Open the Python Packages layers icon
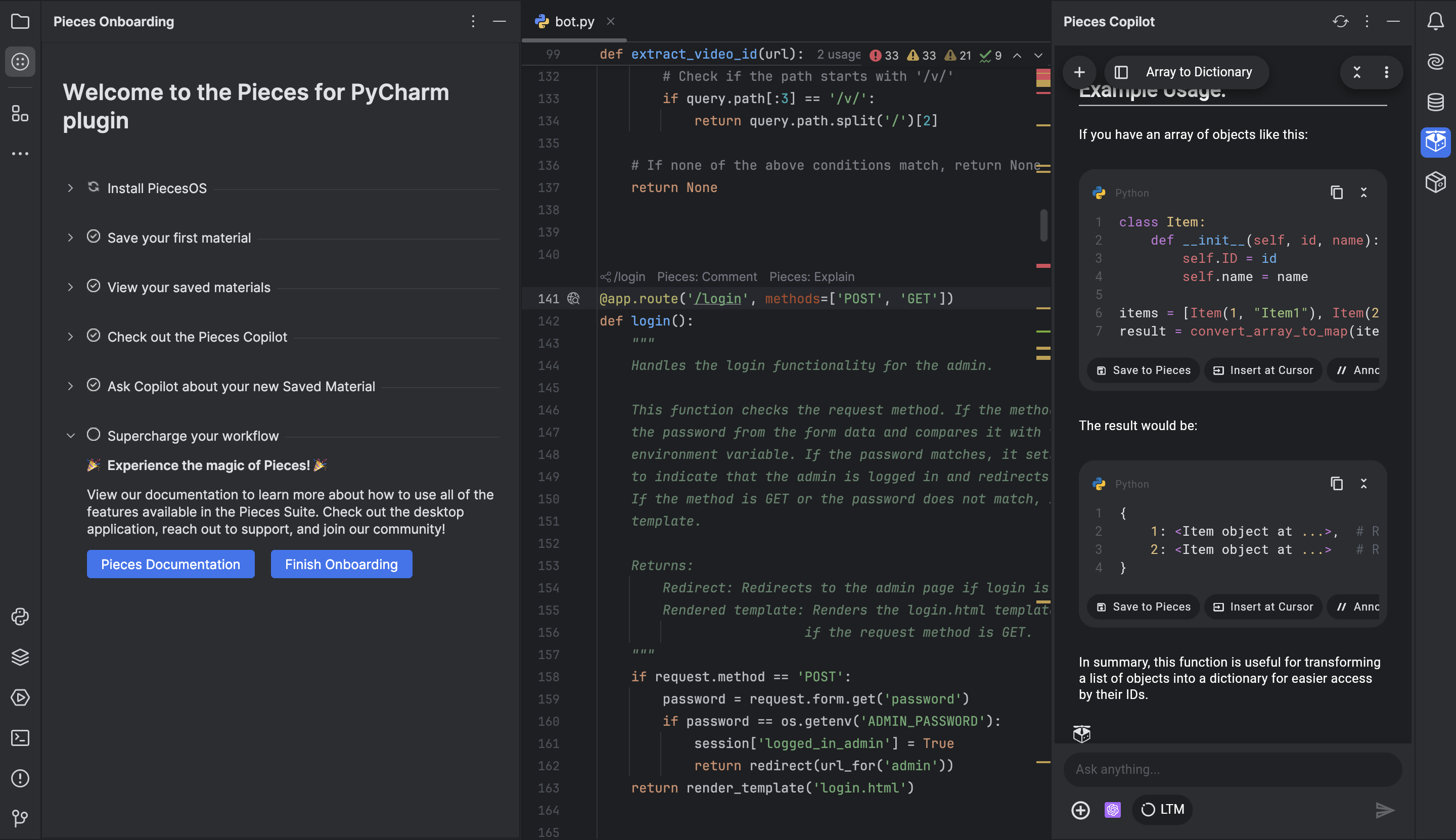Screen dimensions: 1456x840 [20, 657]
